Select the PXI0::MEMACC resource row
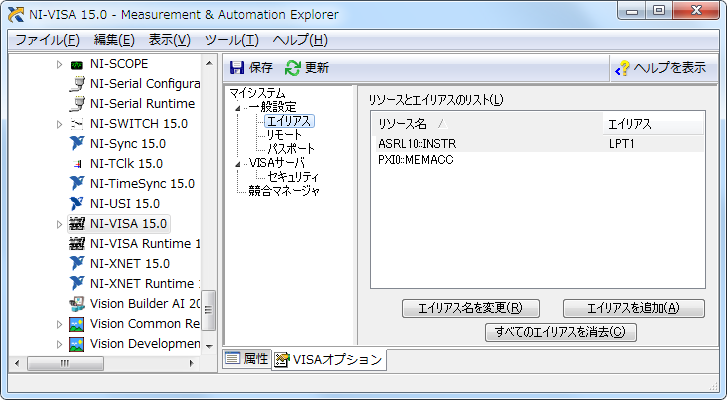The width and height of the screenshot is (727, 400). (538, 160)
